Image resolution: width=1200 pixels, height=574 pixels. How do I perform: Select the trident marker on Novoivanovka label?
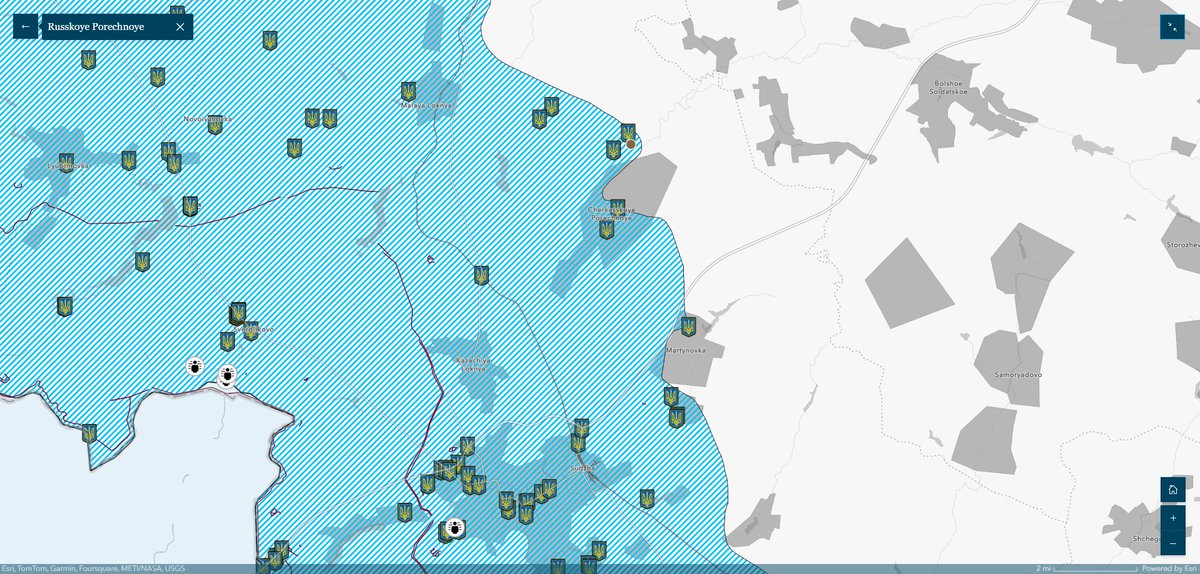(x=215, y=124)
